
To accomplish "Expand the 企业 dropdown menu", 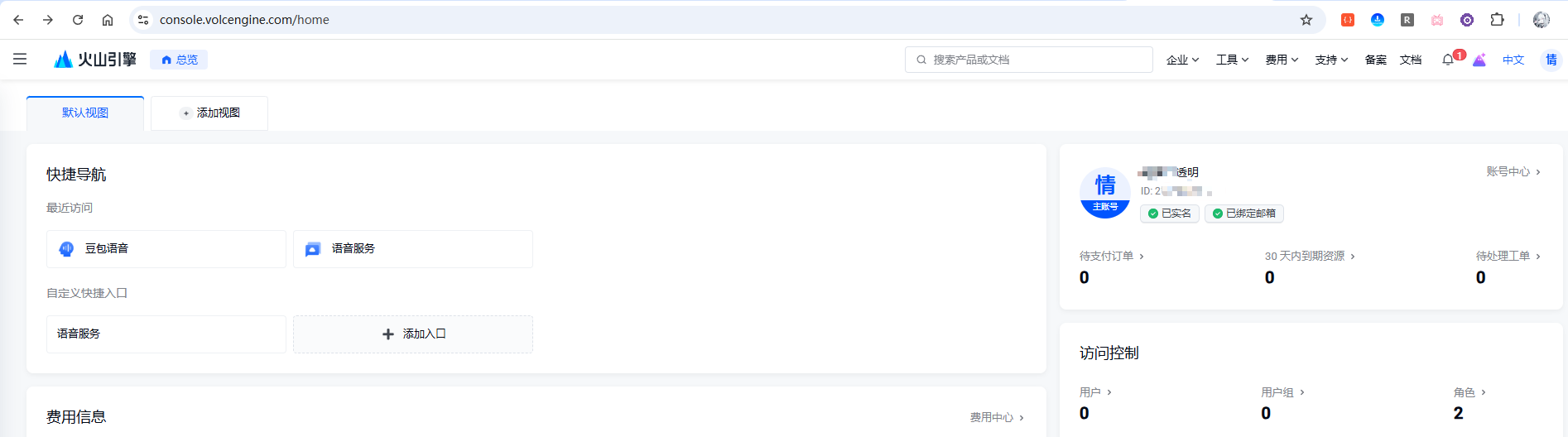I will (x=1182, y=60).
